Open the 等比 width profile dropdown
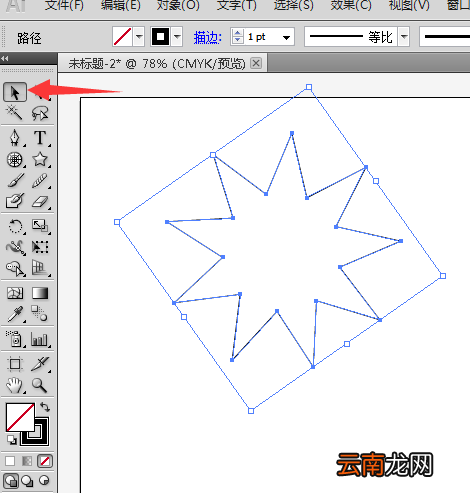 click(404, 37)
